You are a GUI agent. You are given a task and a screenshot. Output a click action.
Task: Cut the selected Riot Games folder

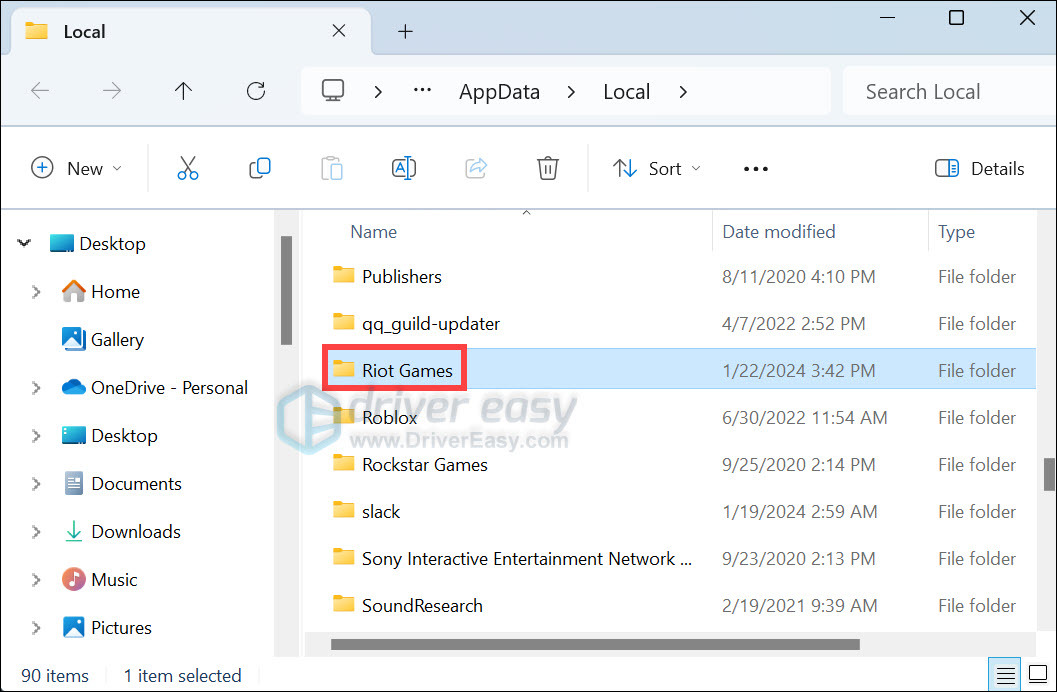pyautogui.click(x=188, y=168)
